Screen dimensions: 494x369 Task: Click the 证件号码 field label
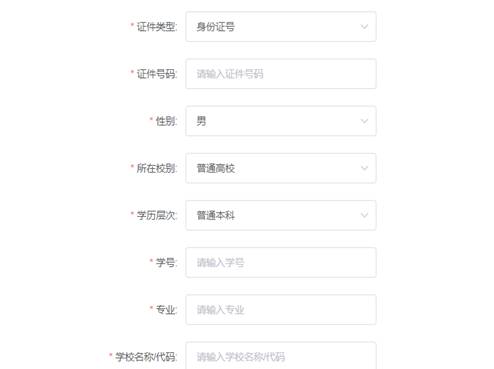coord(156,74)
